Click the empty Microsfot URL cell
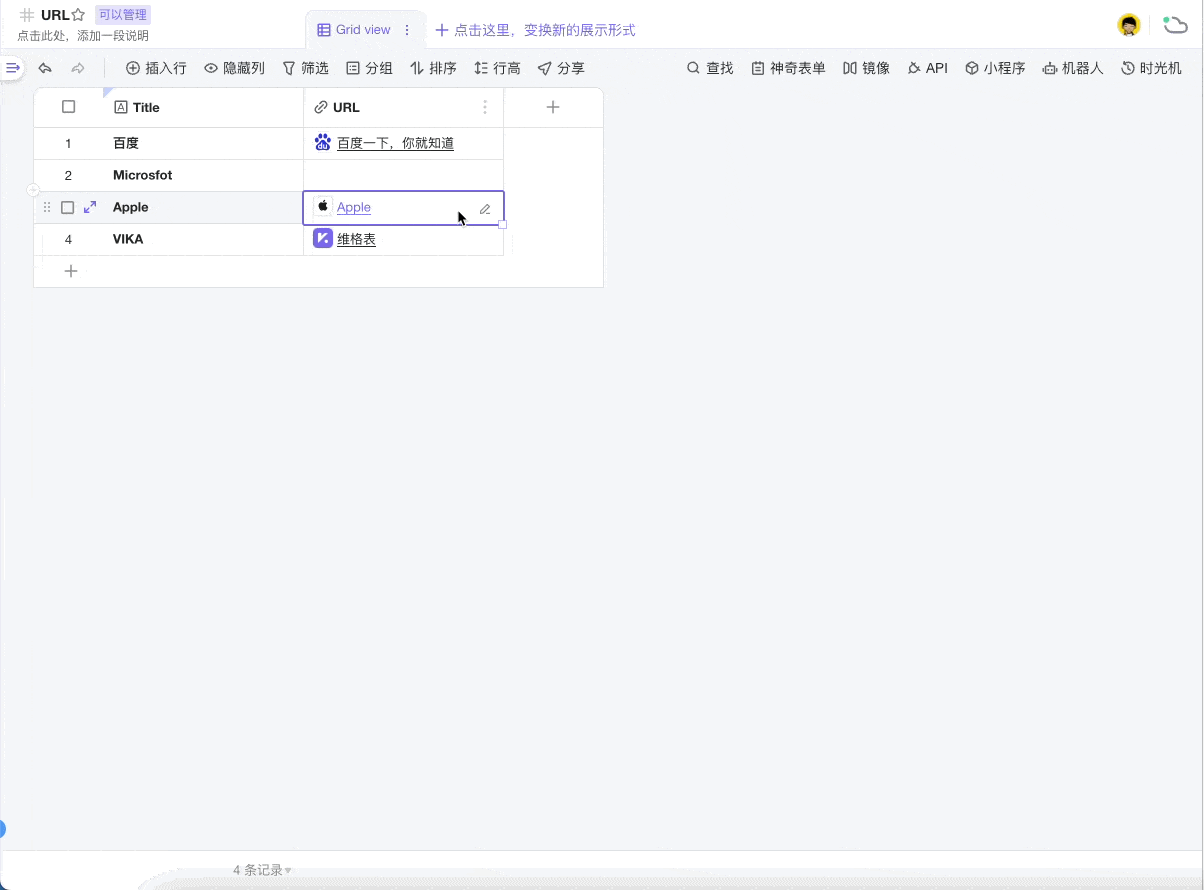1204x890 pixels. 403,175
